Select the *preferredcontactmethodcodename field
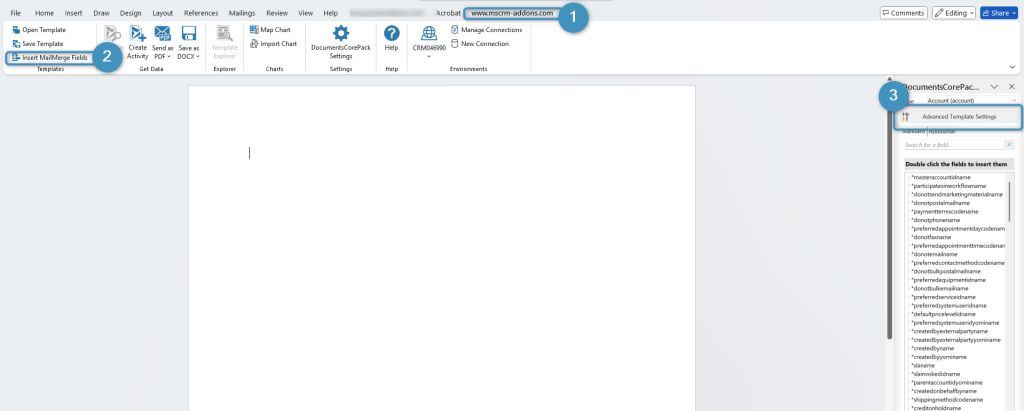 tap(957, 263)
